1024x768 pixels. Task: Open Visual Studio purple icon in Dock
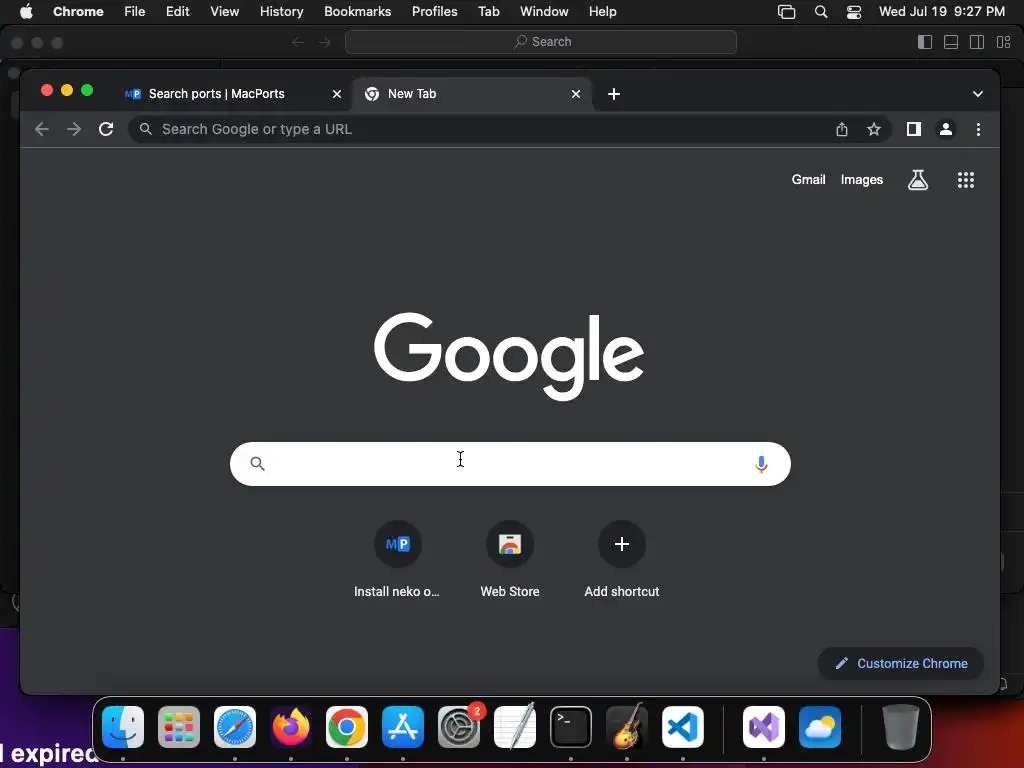pyautogui.click(x=763, y=727)
